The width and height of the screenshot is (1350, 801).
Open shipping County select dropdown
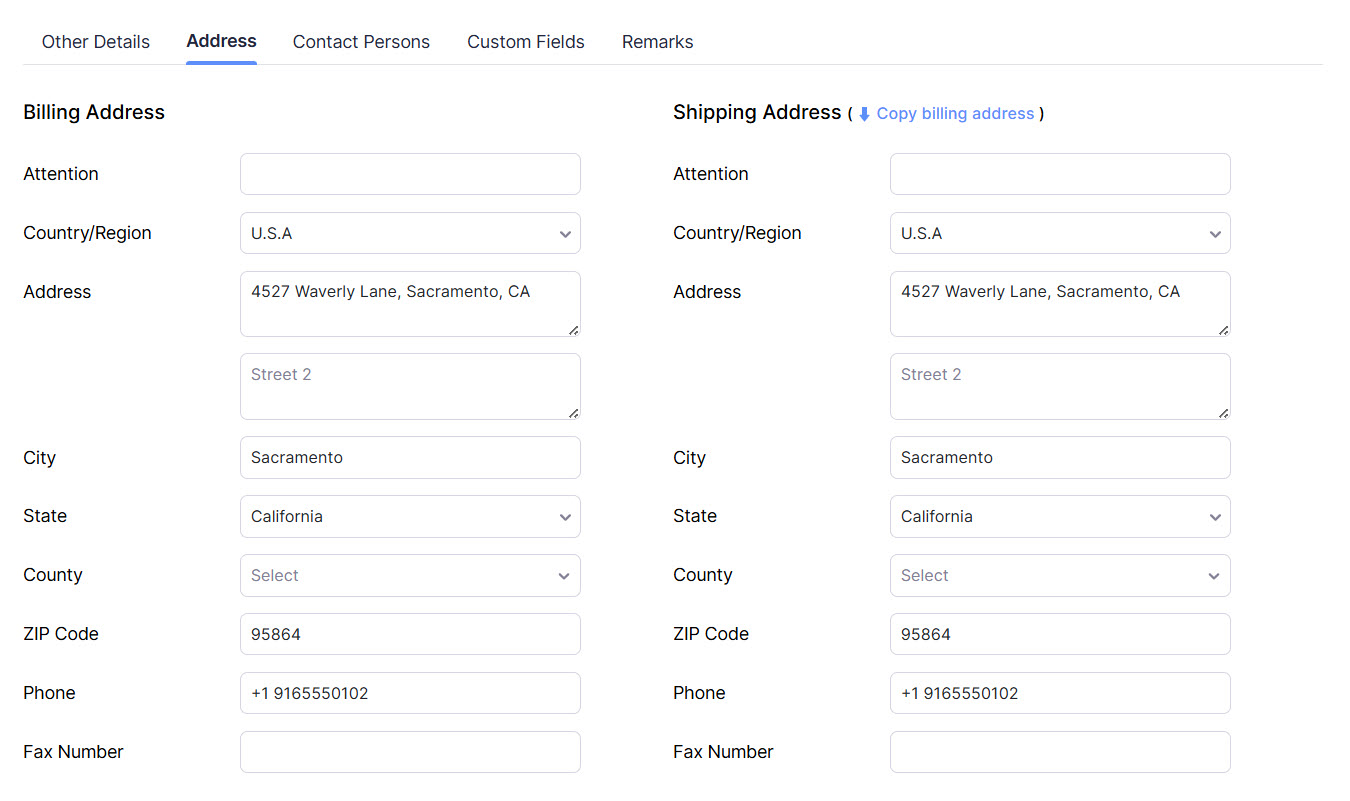point(1060,576)
